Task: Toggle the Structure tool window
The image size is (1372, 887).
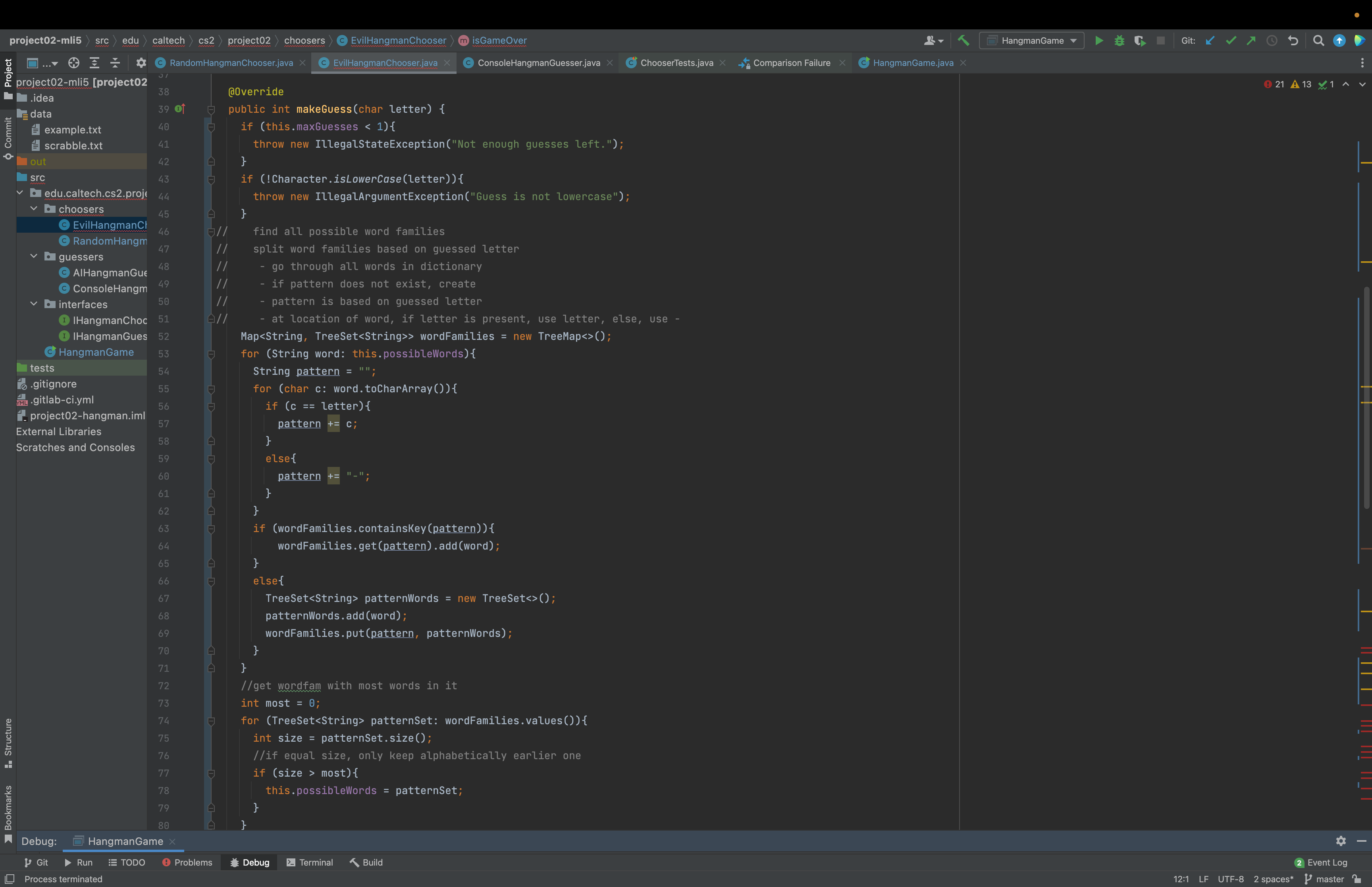Action: (8, 742)
